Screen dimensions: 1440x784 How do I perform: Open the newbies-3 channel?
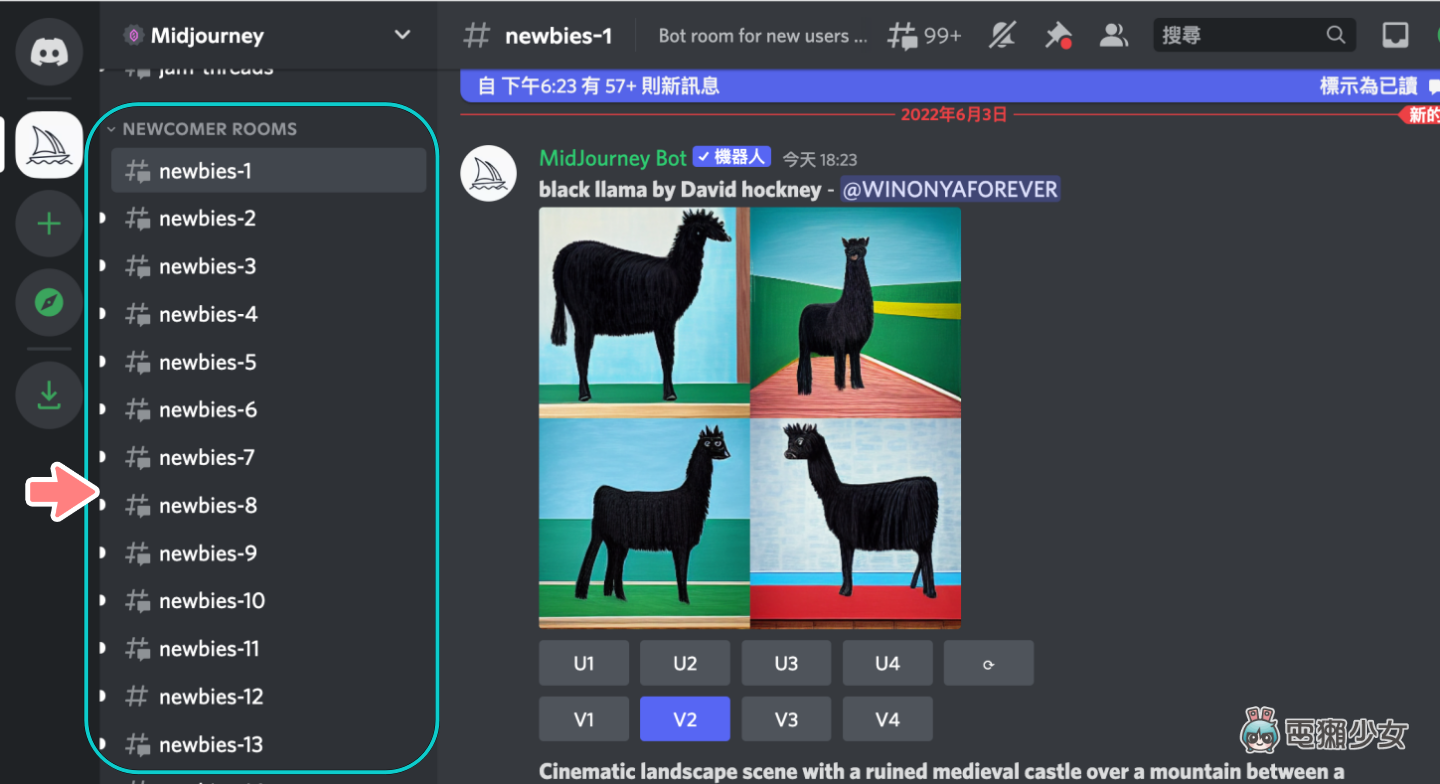269,267
